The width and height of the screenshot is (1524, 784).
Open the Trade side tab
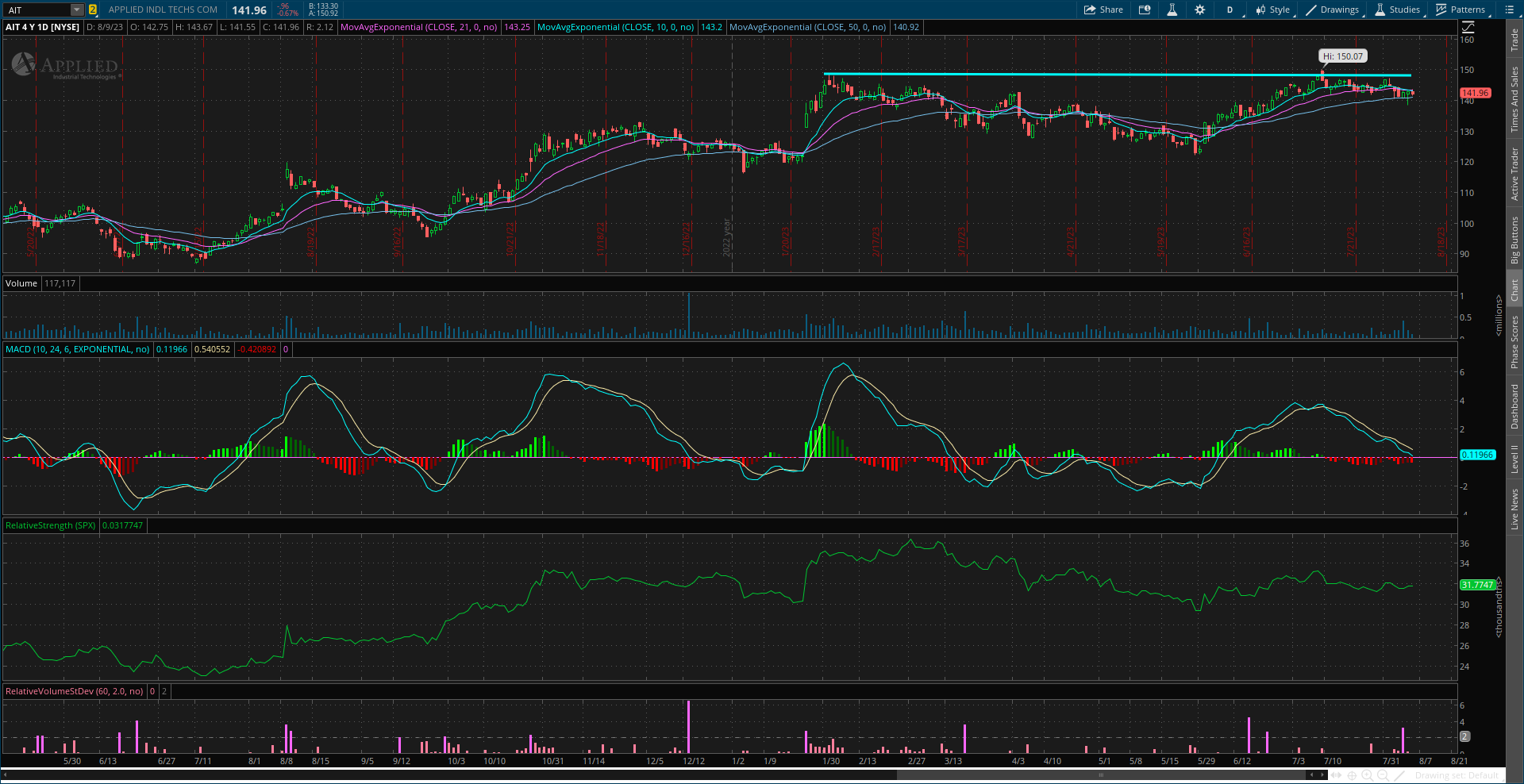click(1514, 40)
